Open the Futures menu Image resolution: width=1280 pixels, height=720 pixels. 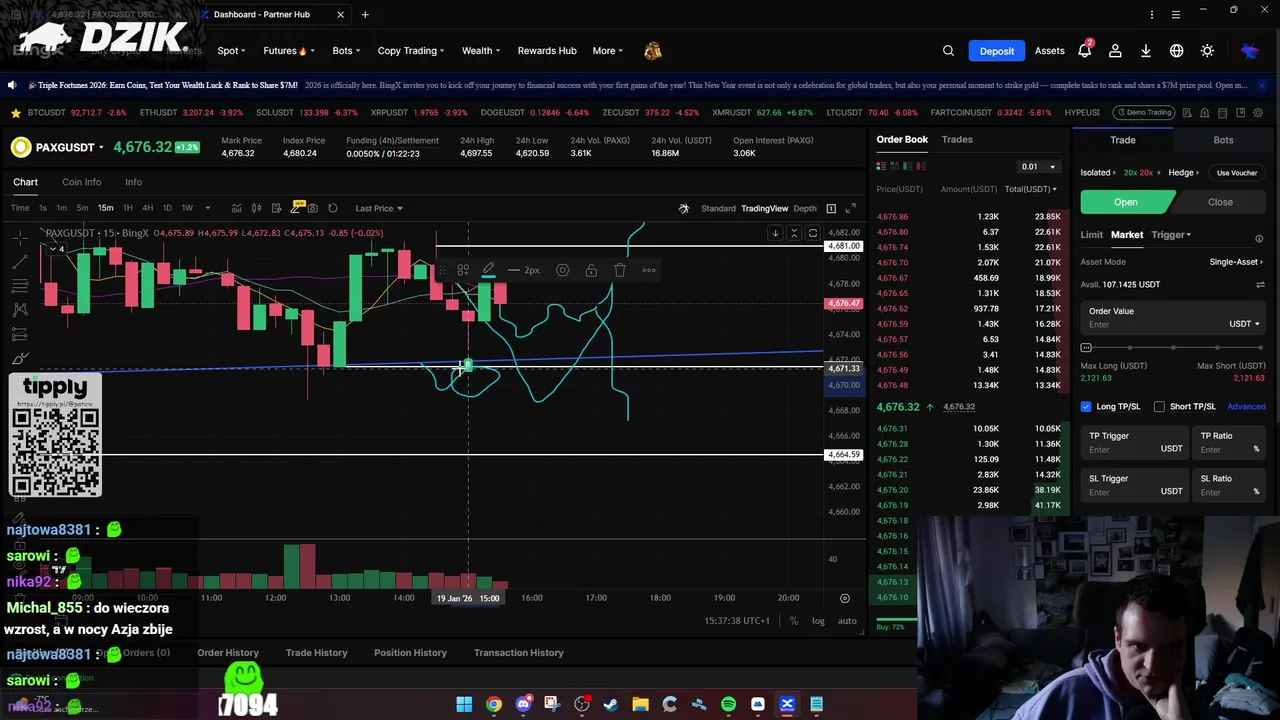click(289, 51)
